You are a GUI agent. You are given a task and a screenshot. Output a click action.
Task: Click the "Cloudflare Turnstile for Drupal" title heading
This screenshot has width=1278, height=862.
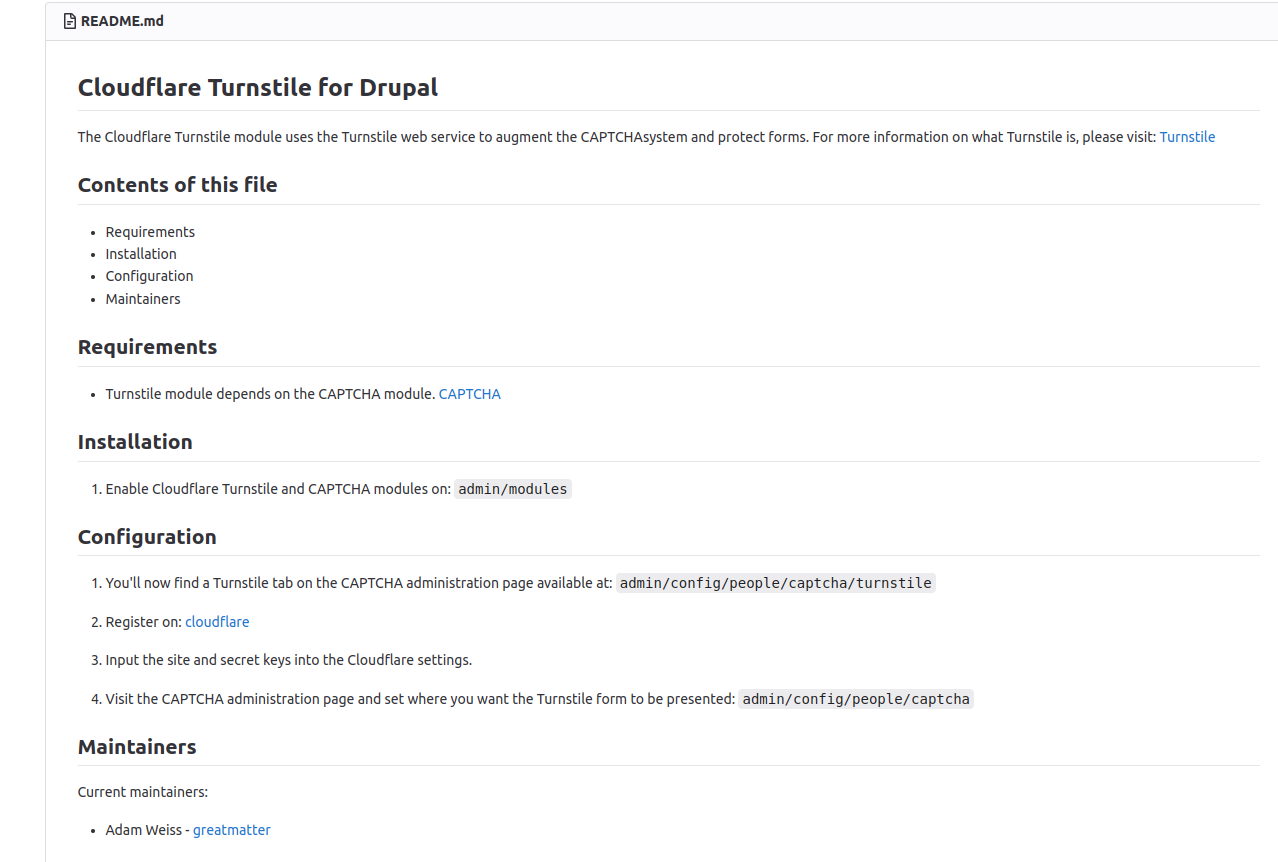tap(258, 88)
